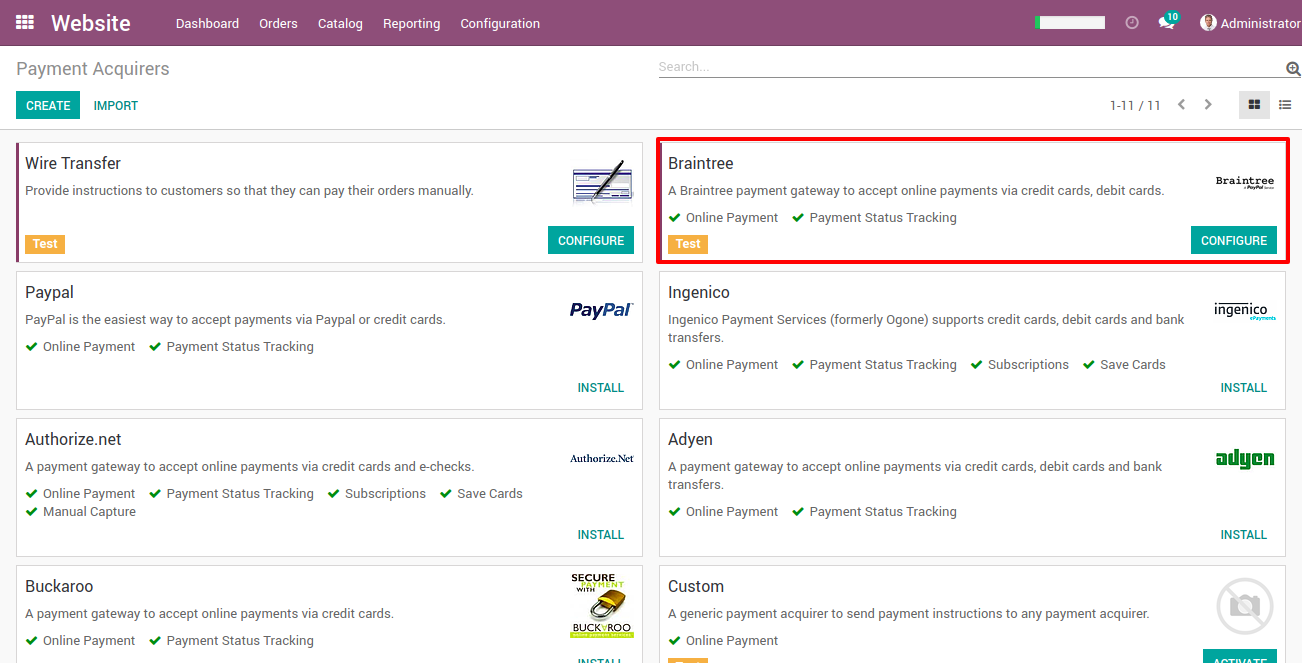Click the IMPORT button
The image size is (1302, 663).
(116, 105)
